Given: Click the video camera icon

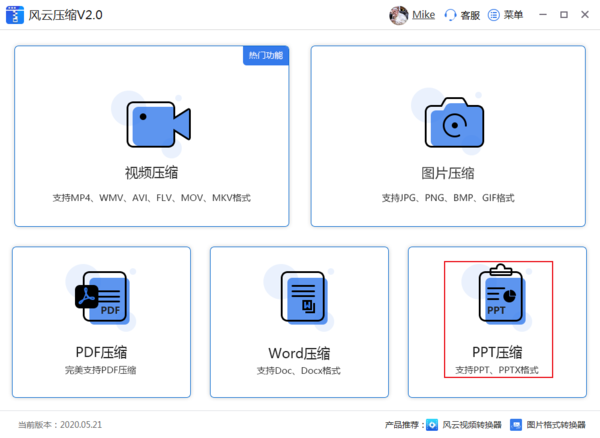Looking at the screenshot, I should click(x=159, y=124).
